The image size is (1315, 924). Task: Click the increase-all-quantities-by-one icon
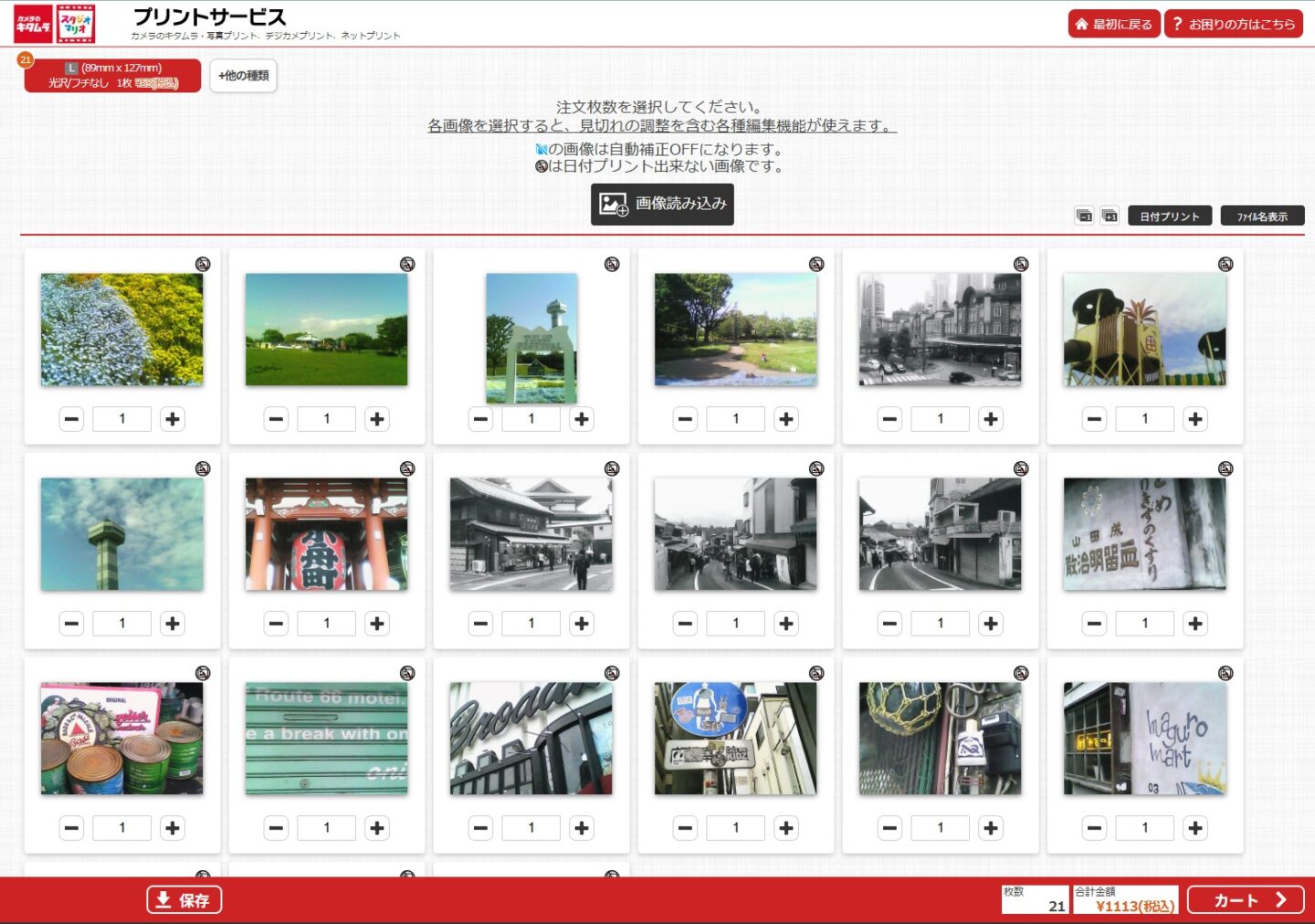[1110, 216]
